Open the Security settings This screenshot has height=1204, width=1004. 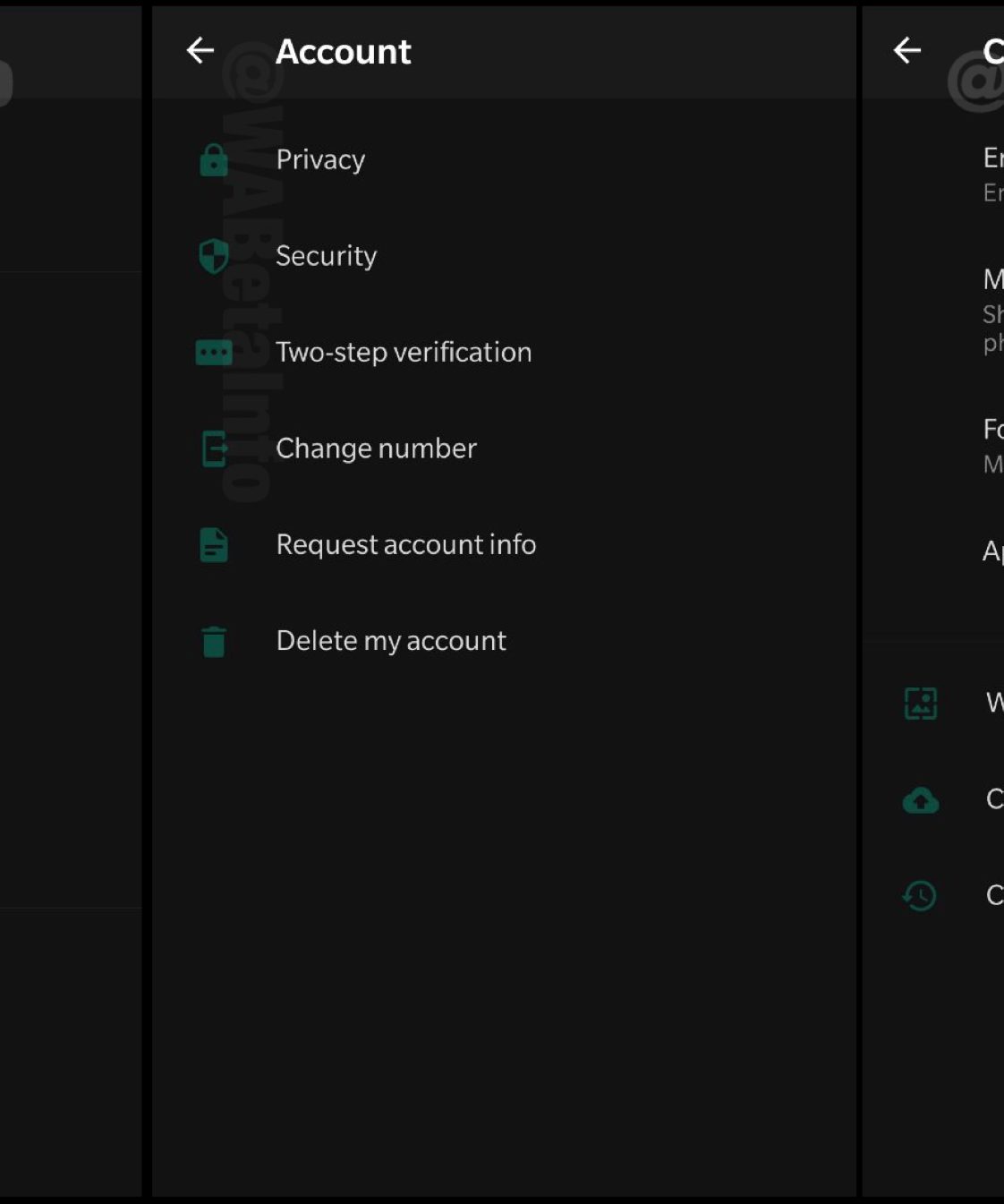coord(326,256)
